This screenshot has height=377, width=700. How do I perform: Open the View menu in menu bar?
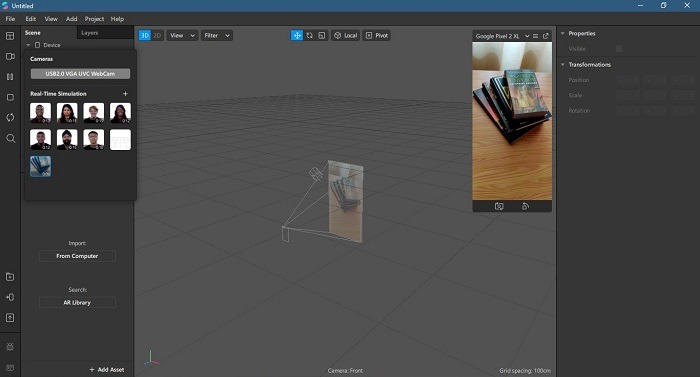[51, 19]
